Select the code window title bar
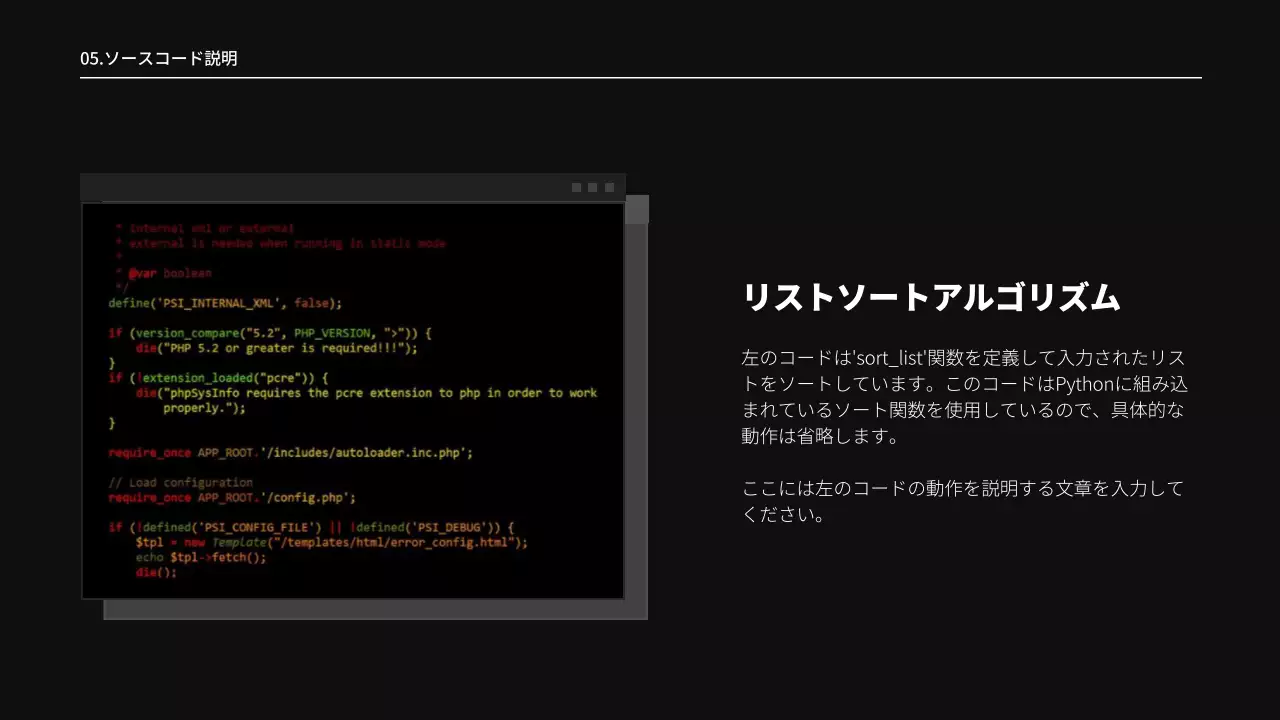 click(x=350, y=186)
